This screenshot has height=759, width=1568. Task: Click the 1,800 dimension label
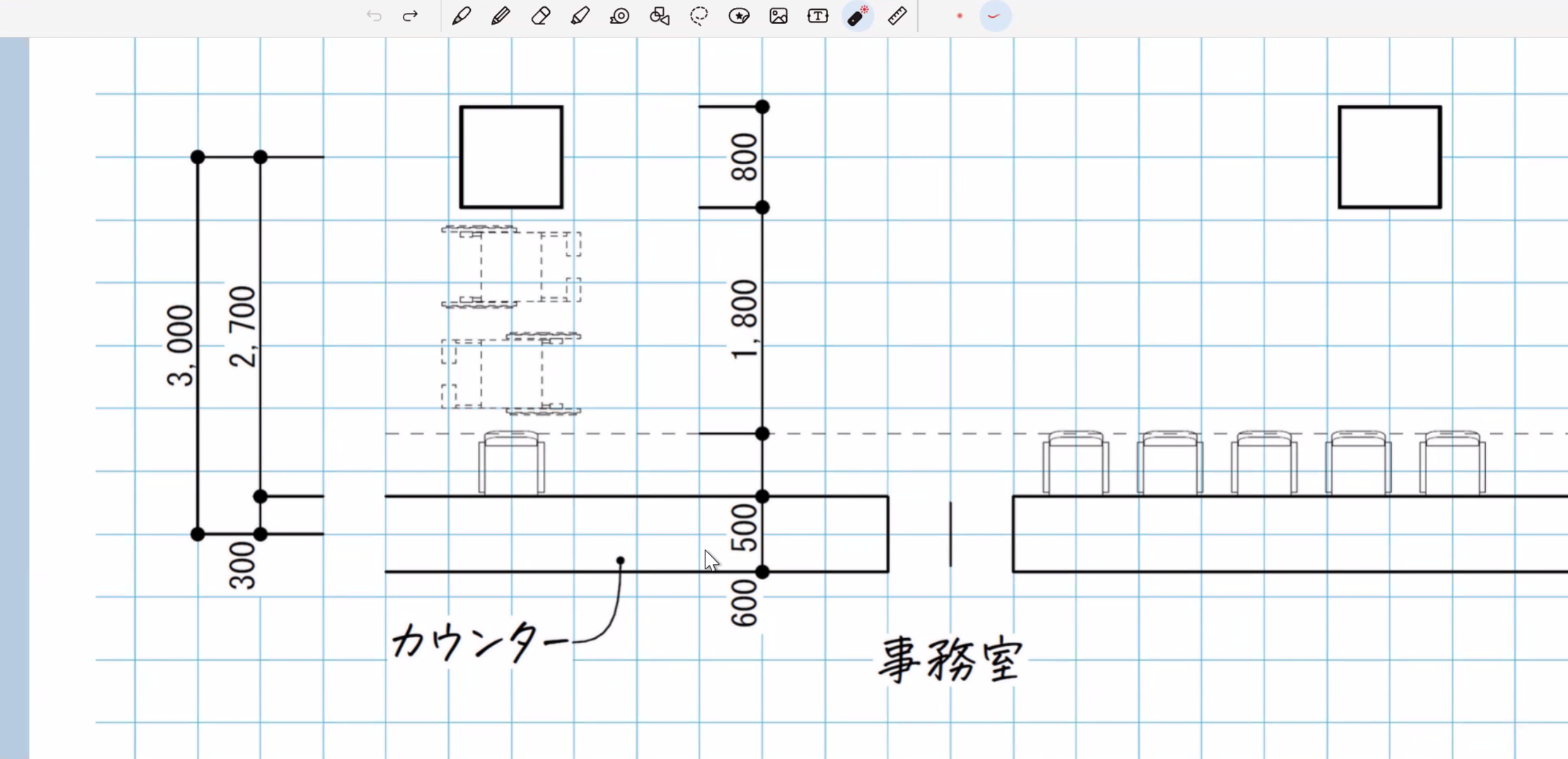point(745,320)
